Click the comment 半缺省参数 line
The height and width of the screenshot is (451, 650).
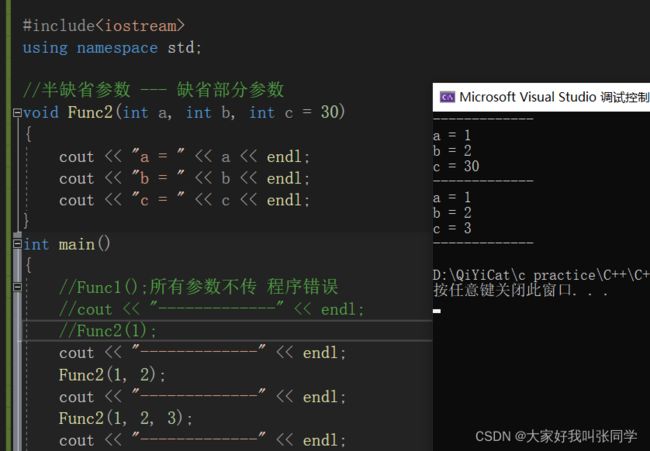click(154, 90)
